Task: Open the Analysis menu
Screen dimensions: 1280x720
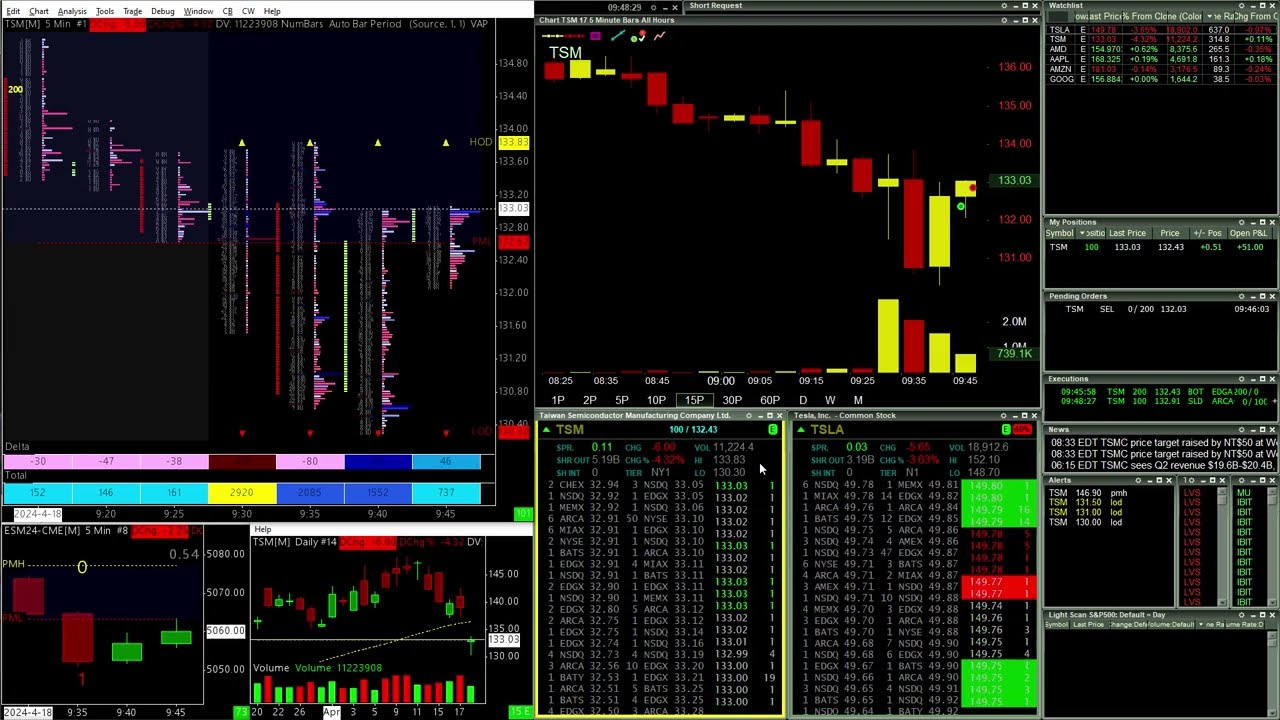Action: (x=72, y=11)
